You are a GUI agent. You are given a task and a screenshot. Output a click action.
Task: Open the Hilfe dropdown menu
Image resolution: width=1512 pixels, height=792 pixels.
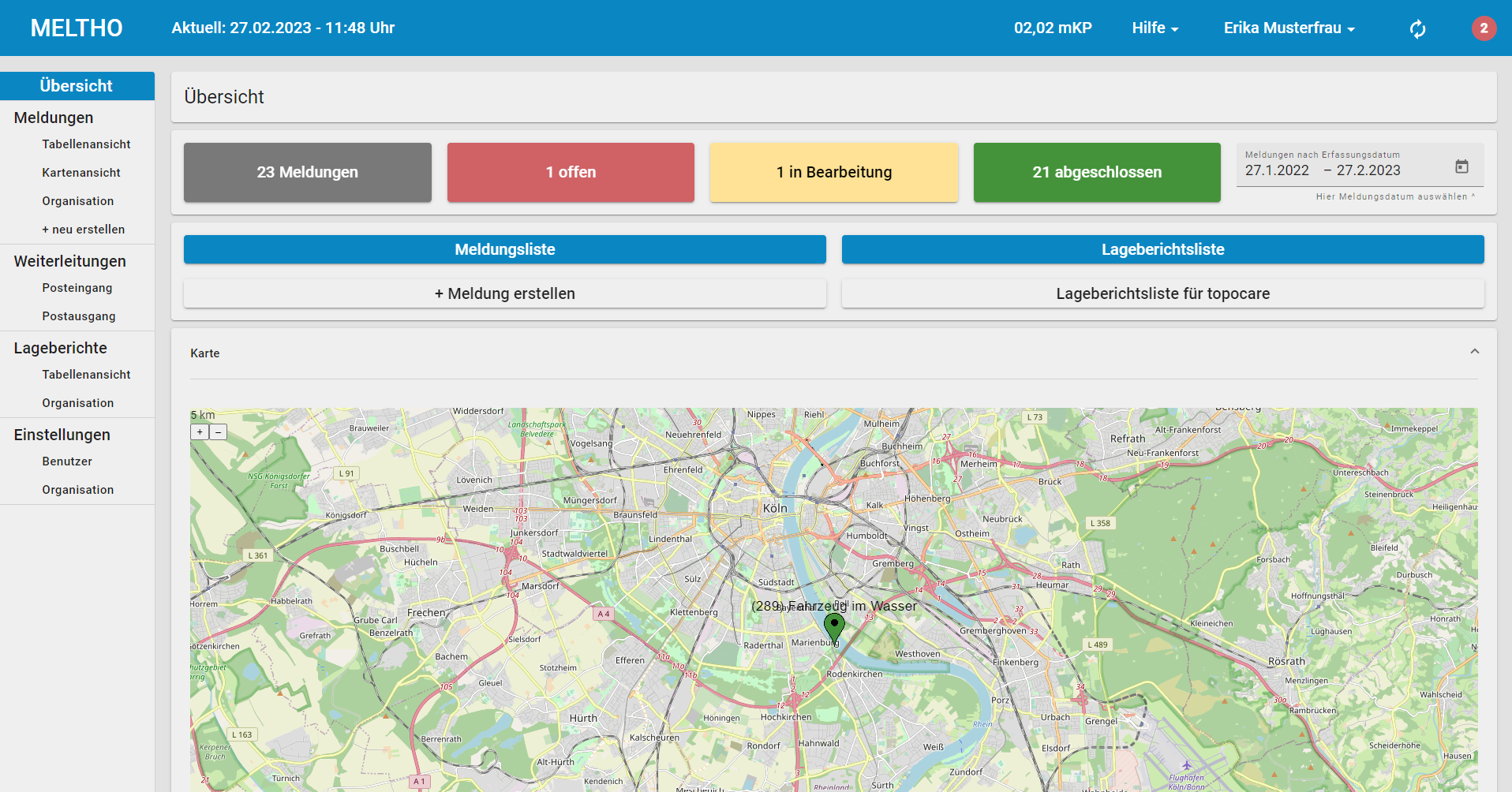[x=1155, y=28]
